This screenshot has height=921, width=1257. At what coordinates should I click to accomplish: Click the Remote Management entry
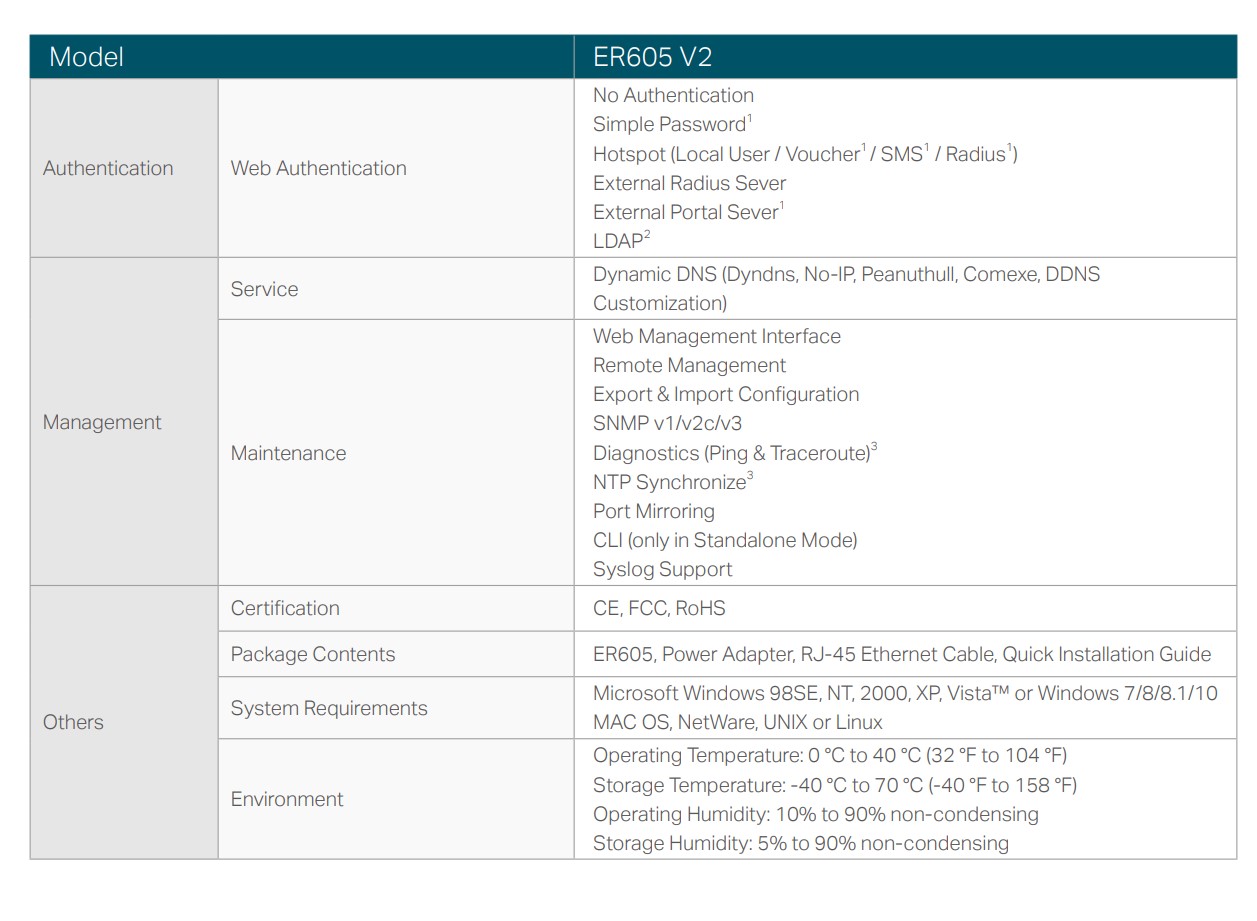(689, 365)
